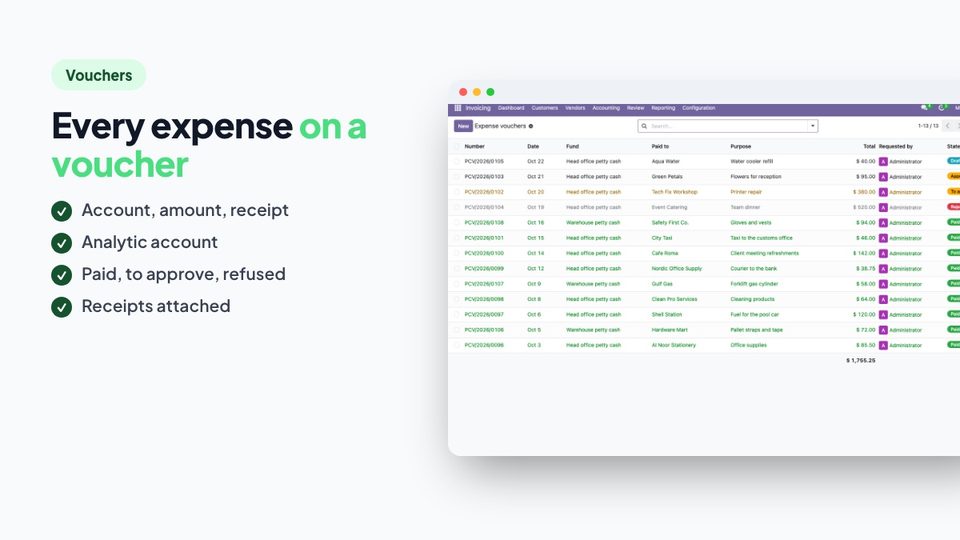Viewport: 960px width, 540px height.
Task: Sort by the Fund column header
Action: coord(572,146)
